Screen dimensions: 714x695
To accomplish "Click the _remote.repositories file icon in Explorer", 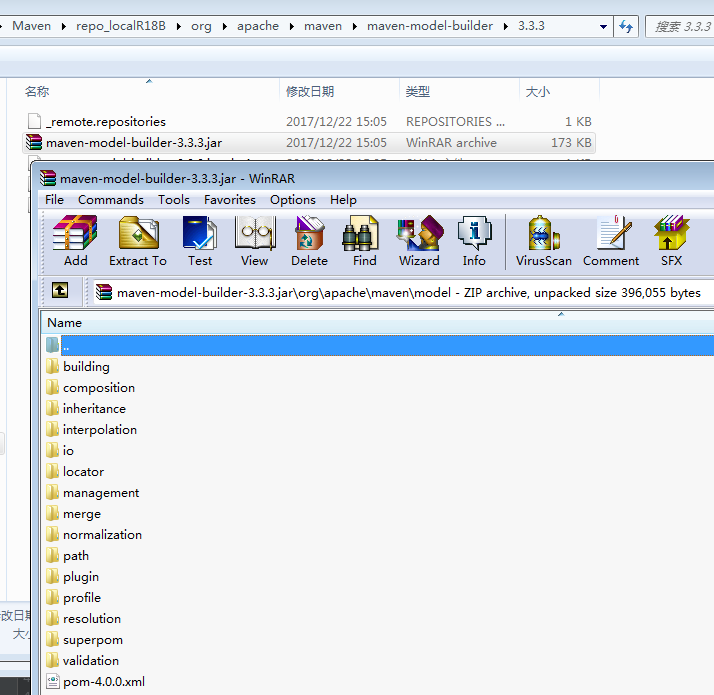I will [34, 121].
